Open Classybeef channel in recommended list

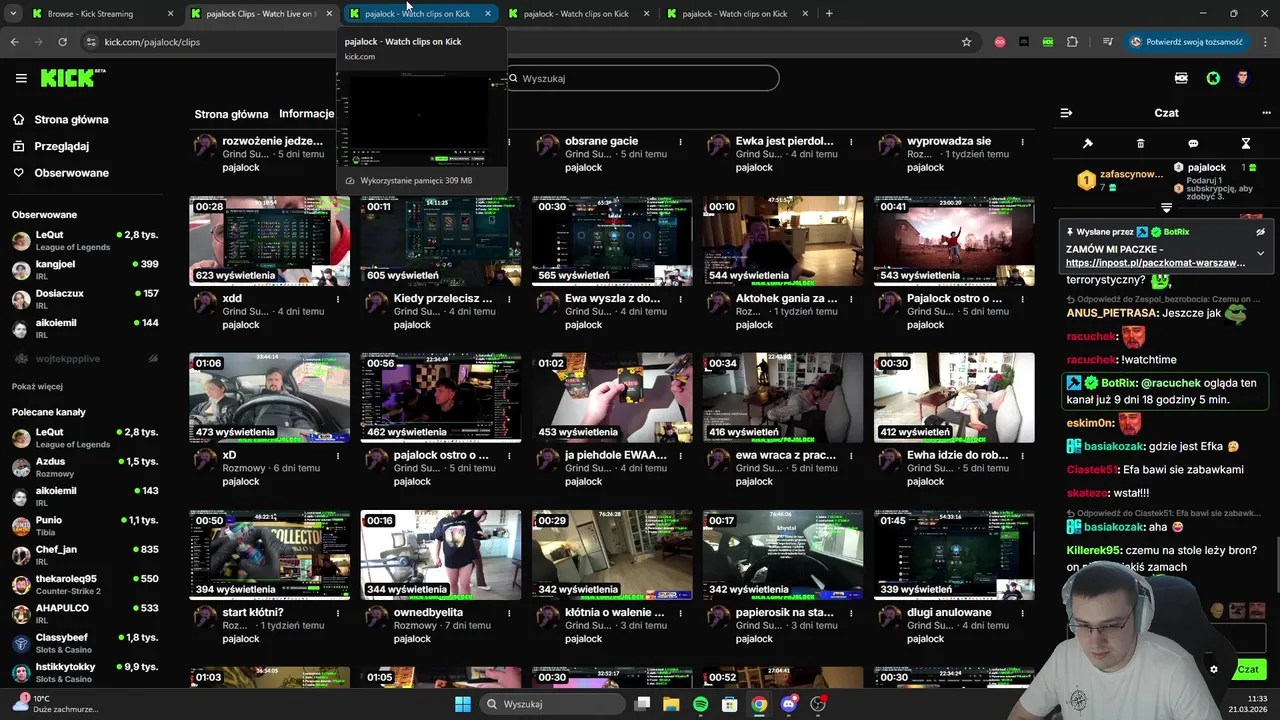pyautogui.click(x=85, y=643)
